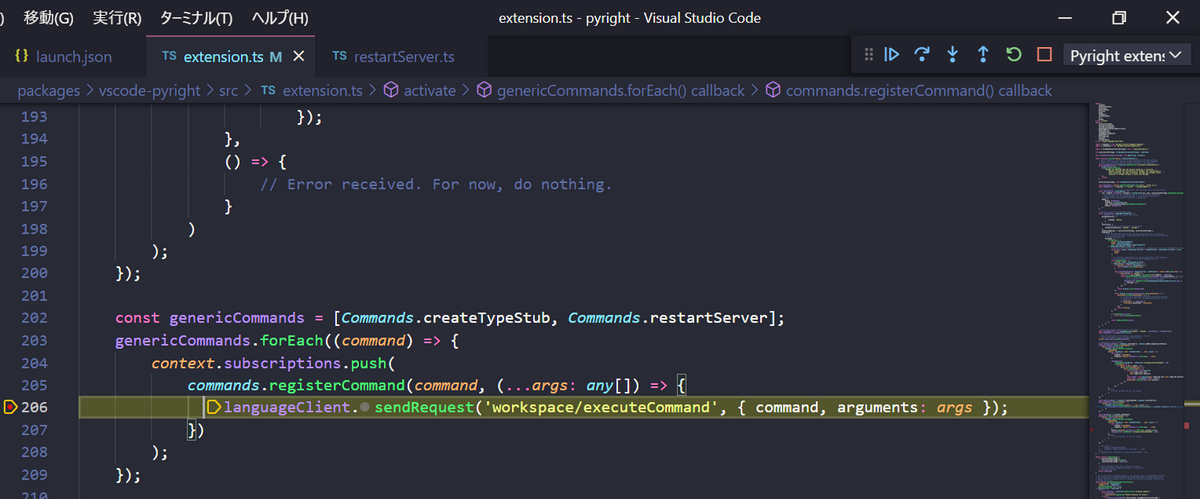Click on 'sendRequest' in line 206
Viewport: 1200px width, 499px height.
(x=424, y=407)
